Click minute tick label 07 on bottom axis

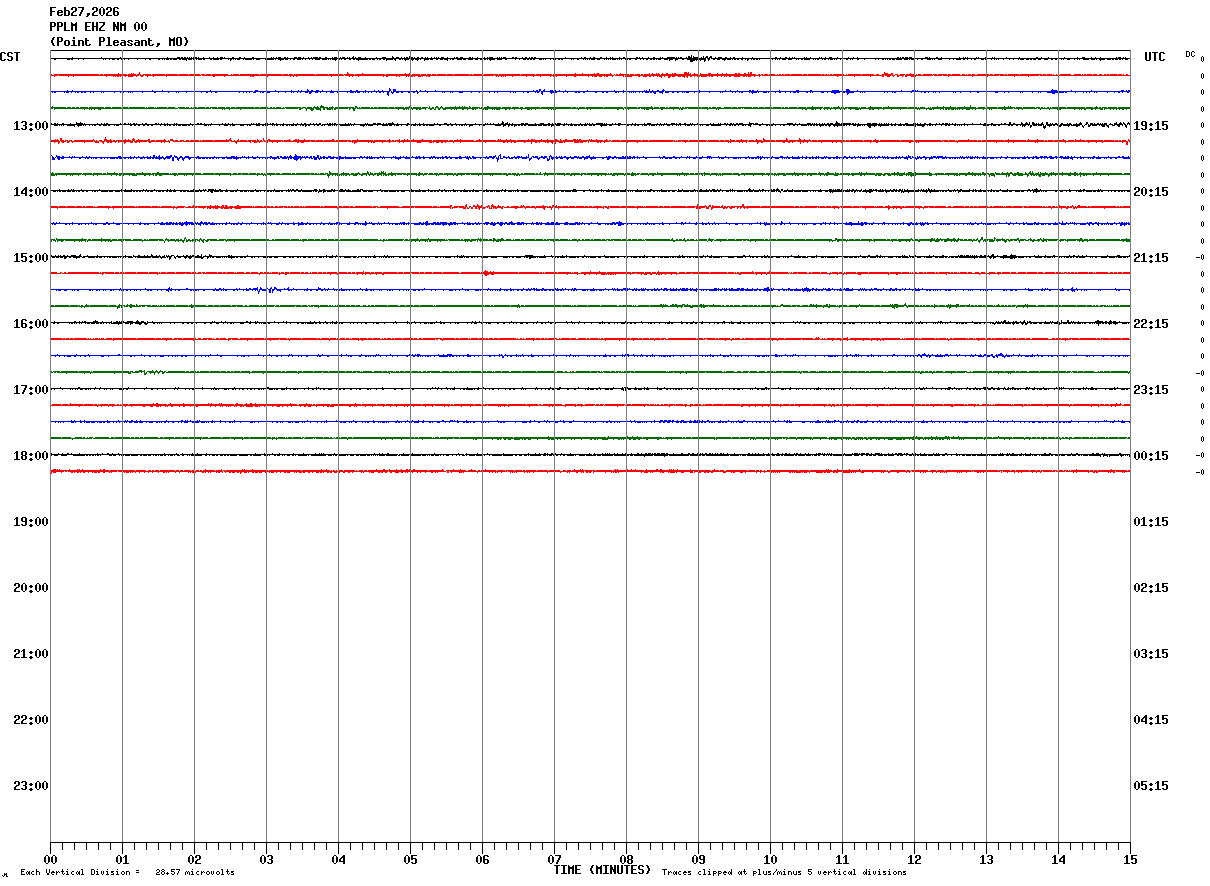point(554,859)
